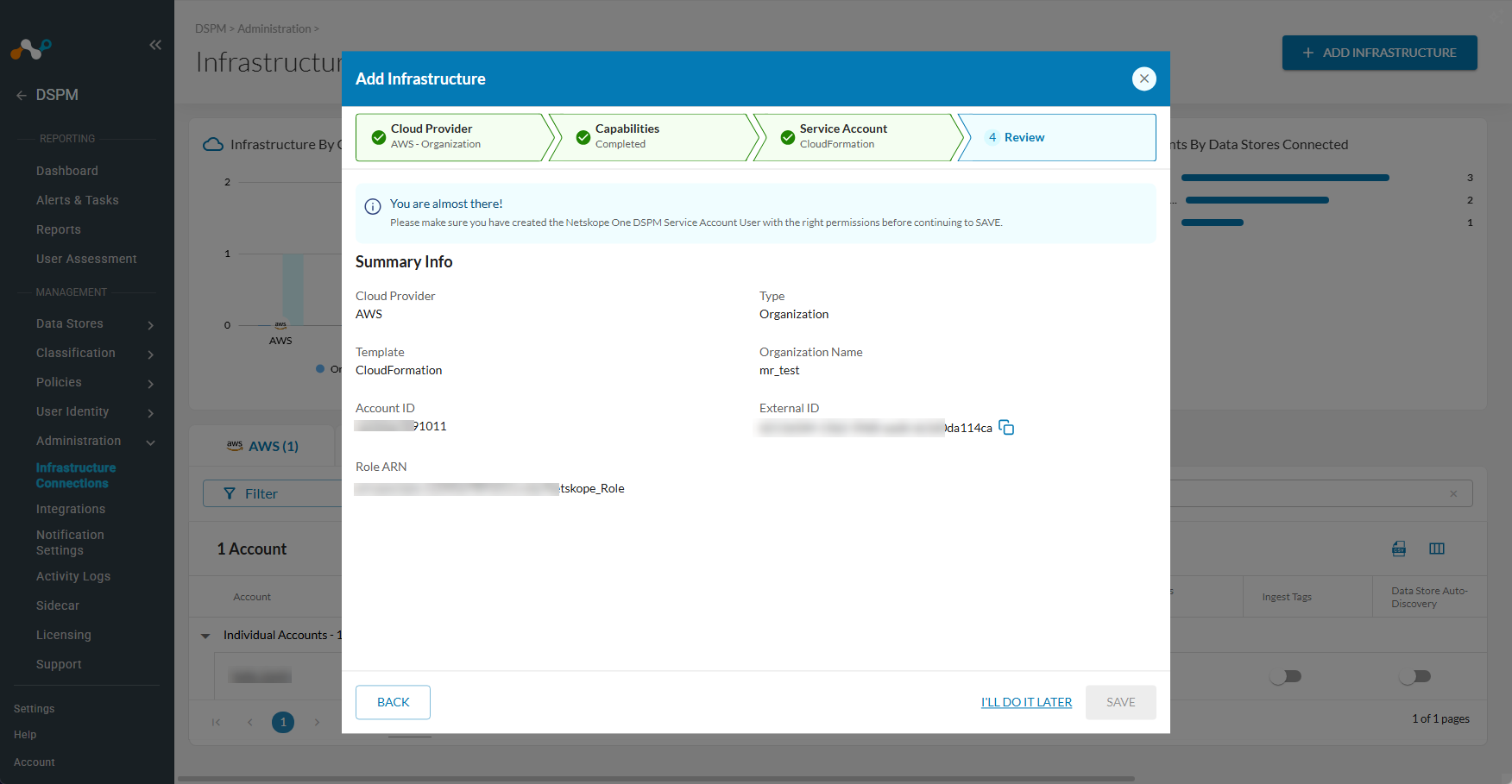Go to the Capabilities step
This screenshot has height=784, width=1512.
pos(654,137)
